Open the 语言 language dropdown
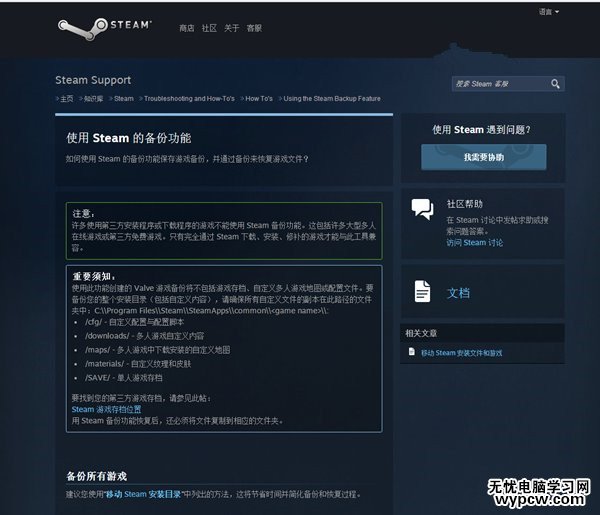Image resolution: width=600 pixels, height=515 pixels. (x=549, y=12)
